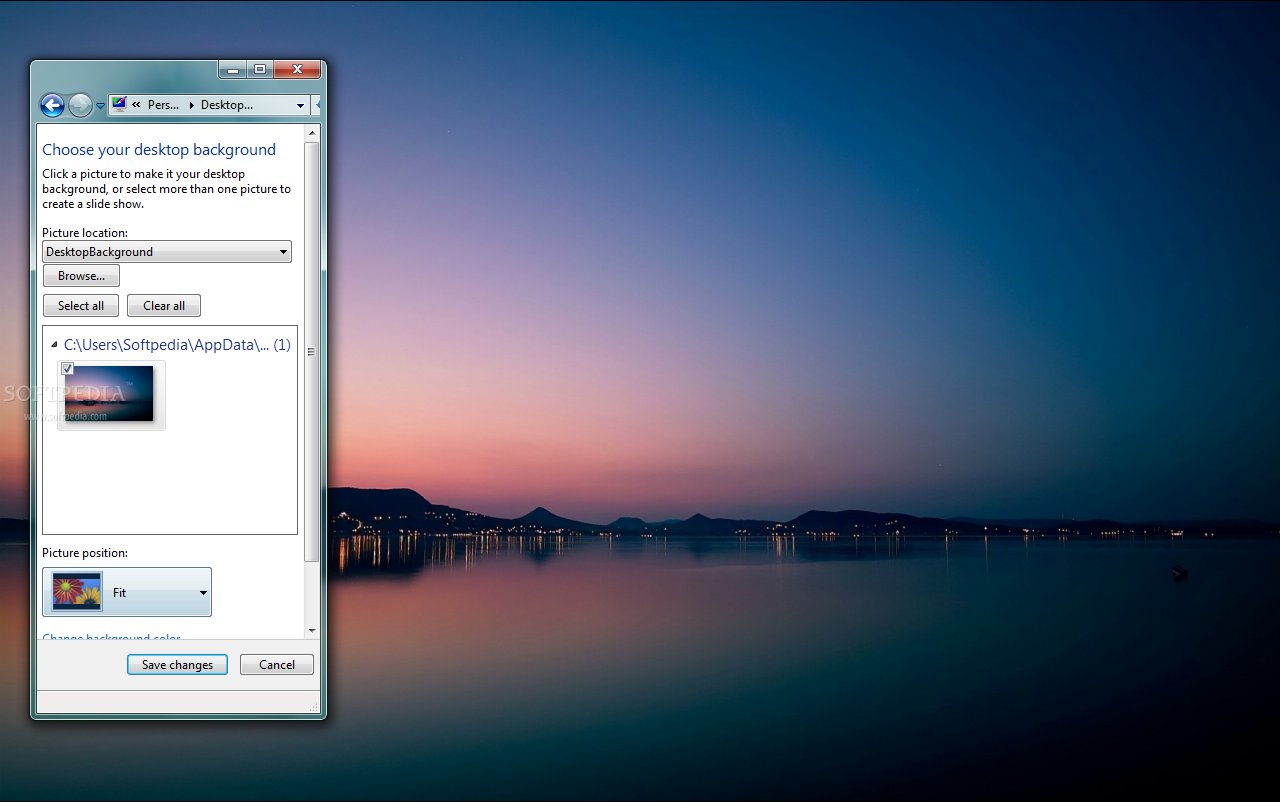Select the sunset lake wallpaper thumbnail
Image resolution: width=1280 pixels, height=802 pixels.
pyautogui.click(x=110, y=394)
